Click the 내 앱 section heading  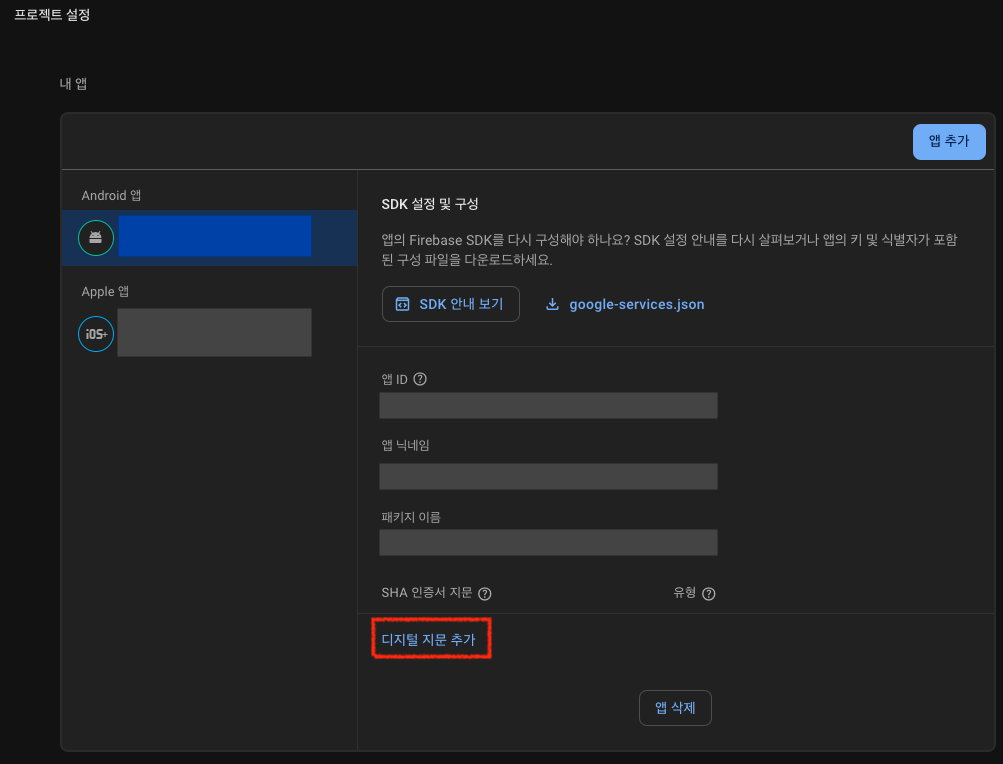coord(73,84)
